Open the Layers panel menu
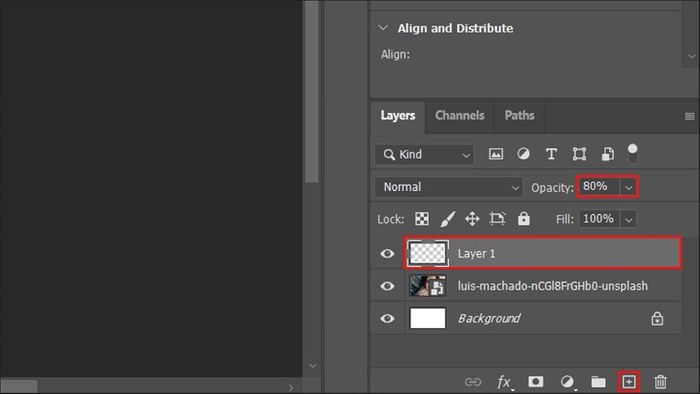Viewport: 700px width, 394px height. (x=689, y=116)
